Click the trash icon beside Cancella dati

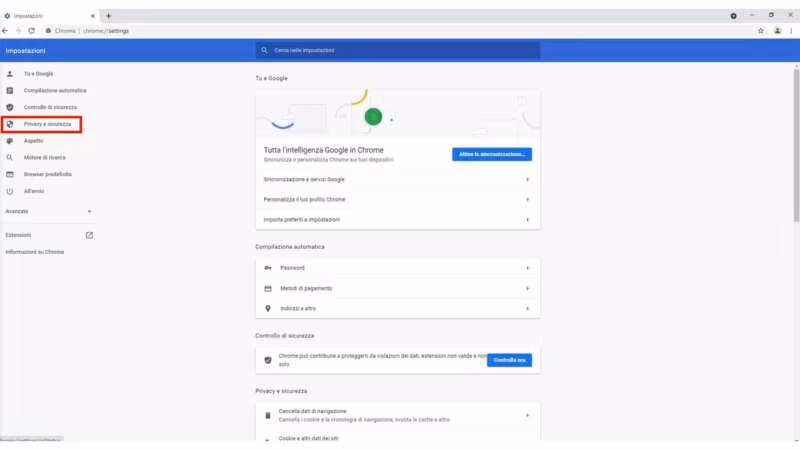coord(268,415)
